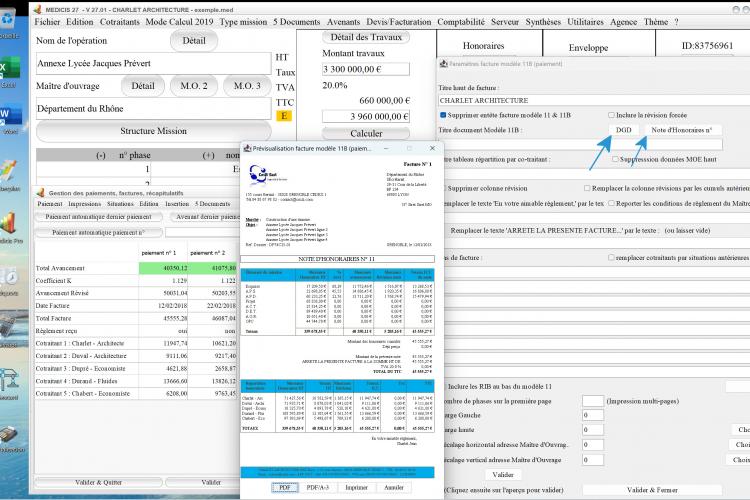
Task: Click the Structure Mission button
Action: [154, 131]
